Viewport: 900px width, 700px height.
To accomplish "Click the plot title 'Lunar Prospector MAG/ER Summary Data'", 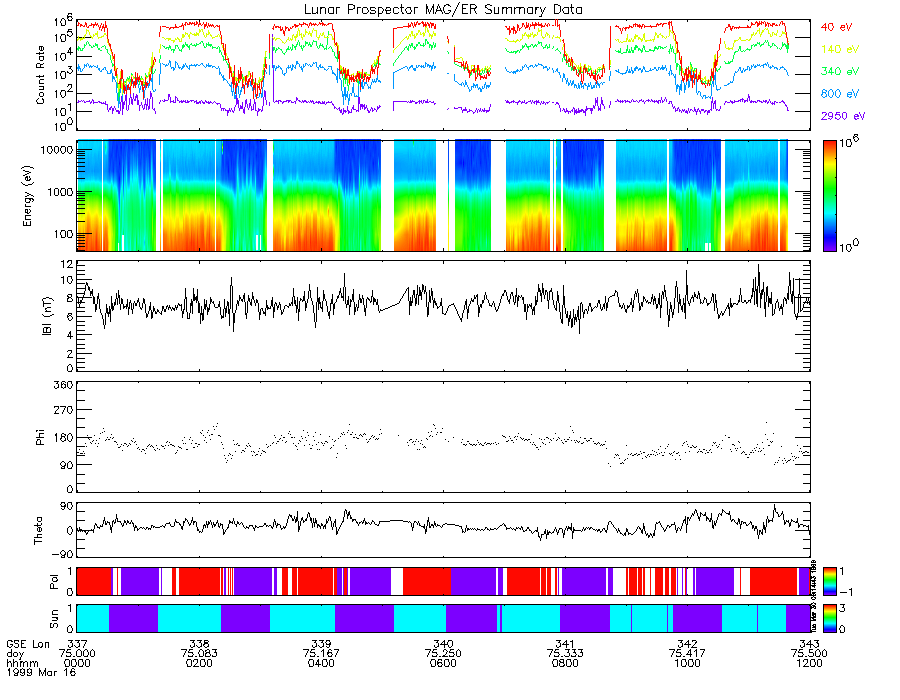I will [443, 10].
